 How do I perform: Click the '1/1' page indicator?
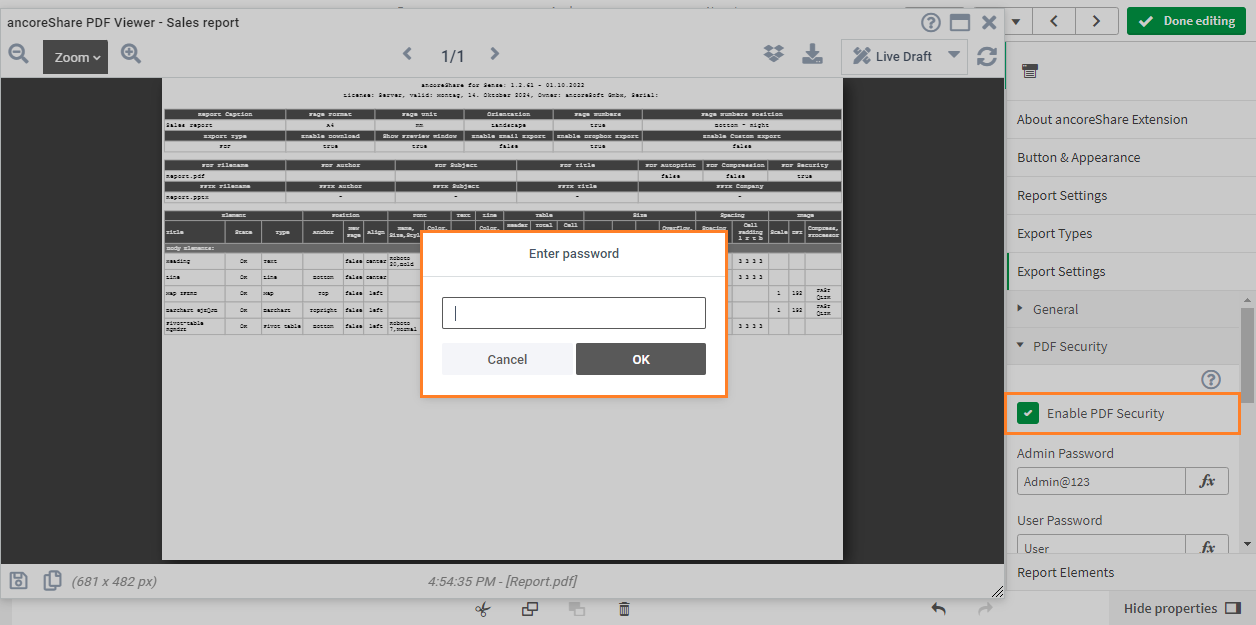(x=452, y=56)
